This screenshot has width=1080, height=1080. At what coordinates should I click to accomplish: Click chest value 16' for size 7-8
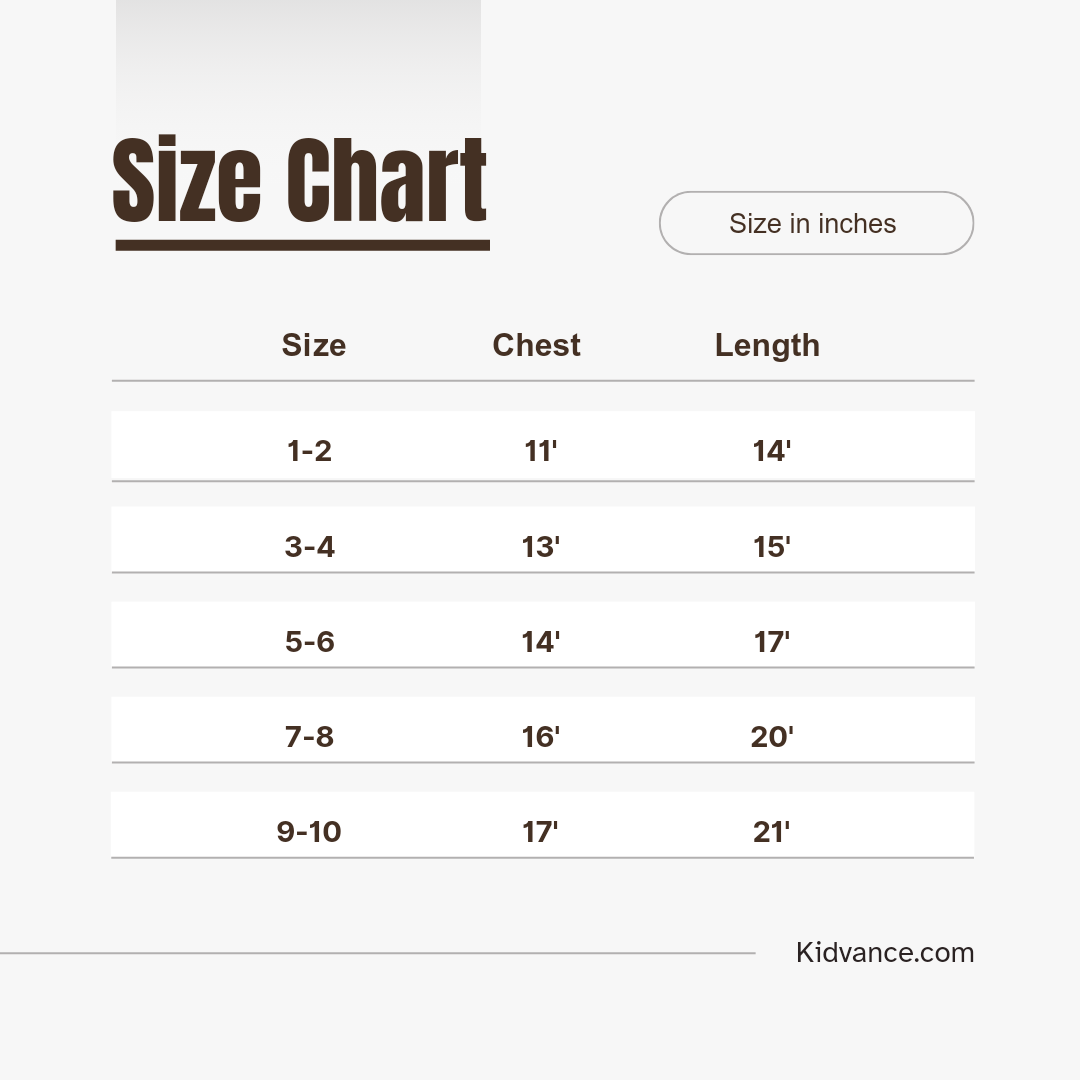coord(540,737)
